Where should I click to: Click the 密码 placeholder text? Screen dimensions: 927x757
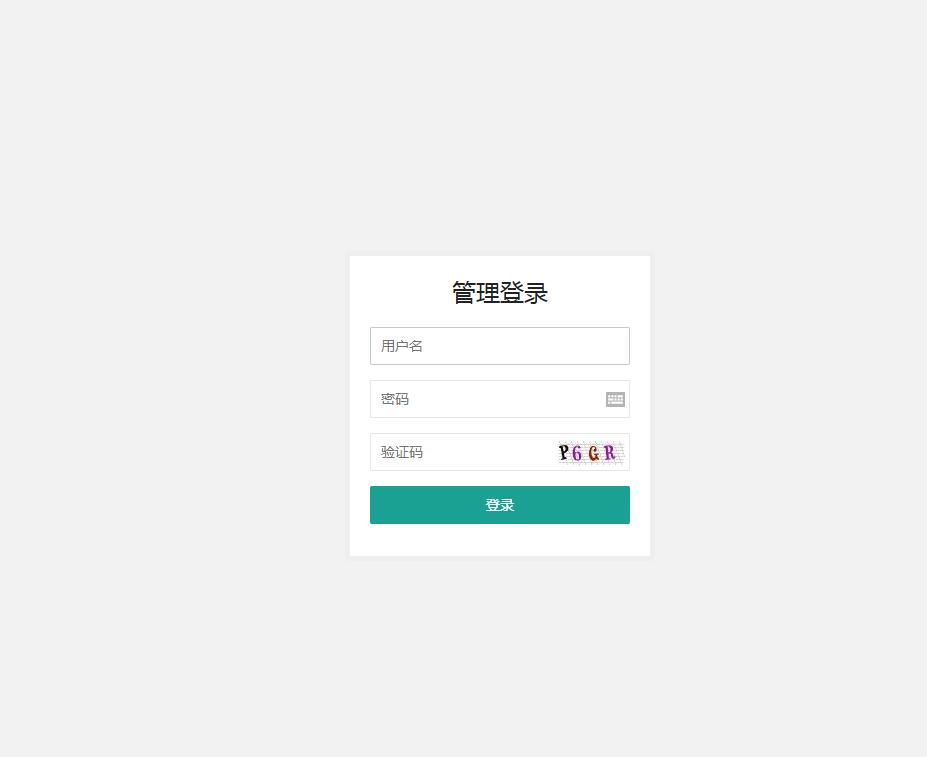394,399
